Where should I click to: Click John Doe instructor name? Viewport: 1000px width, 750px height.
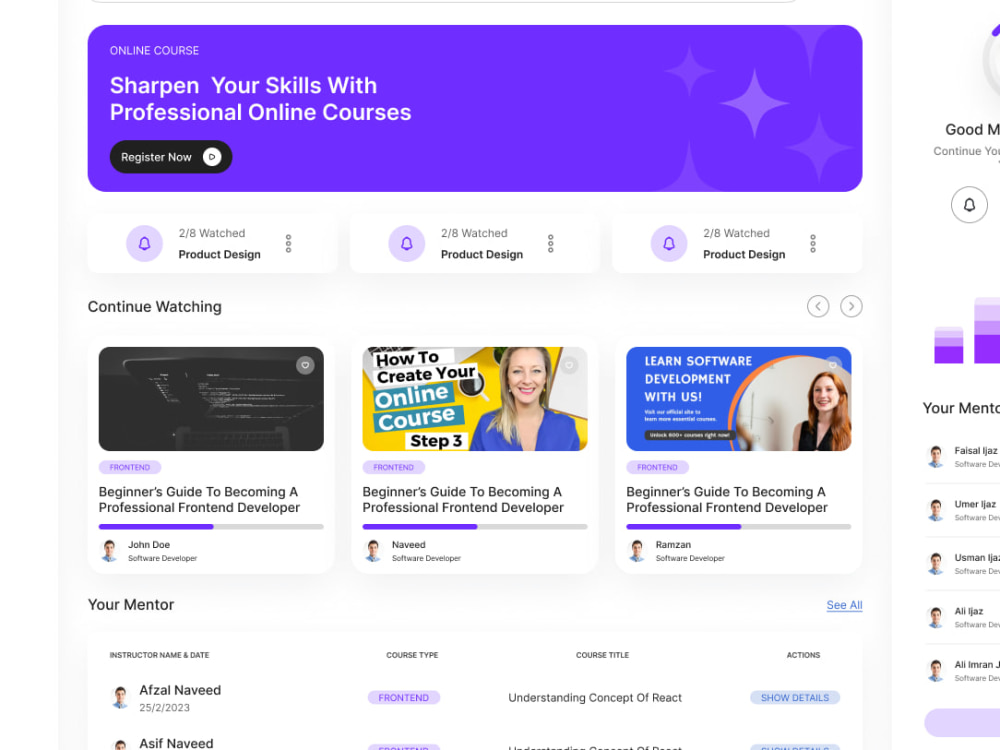(x=149, y=545)
